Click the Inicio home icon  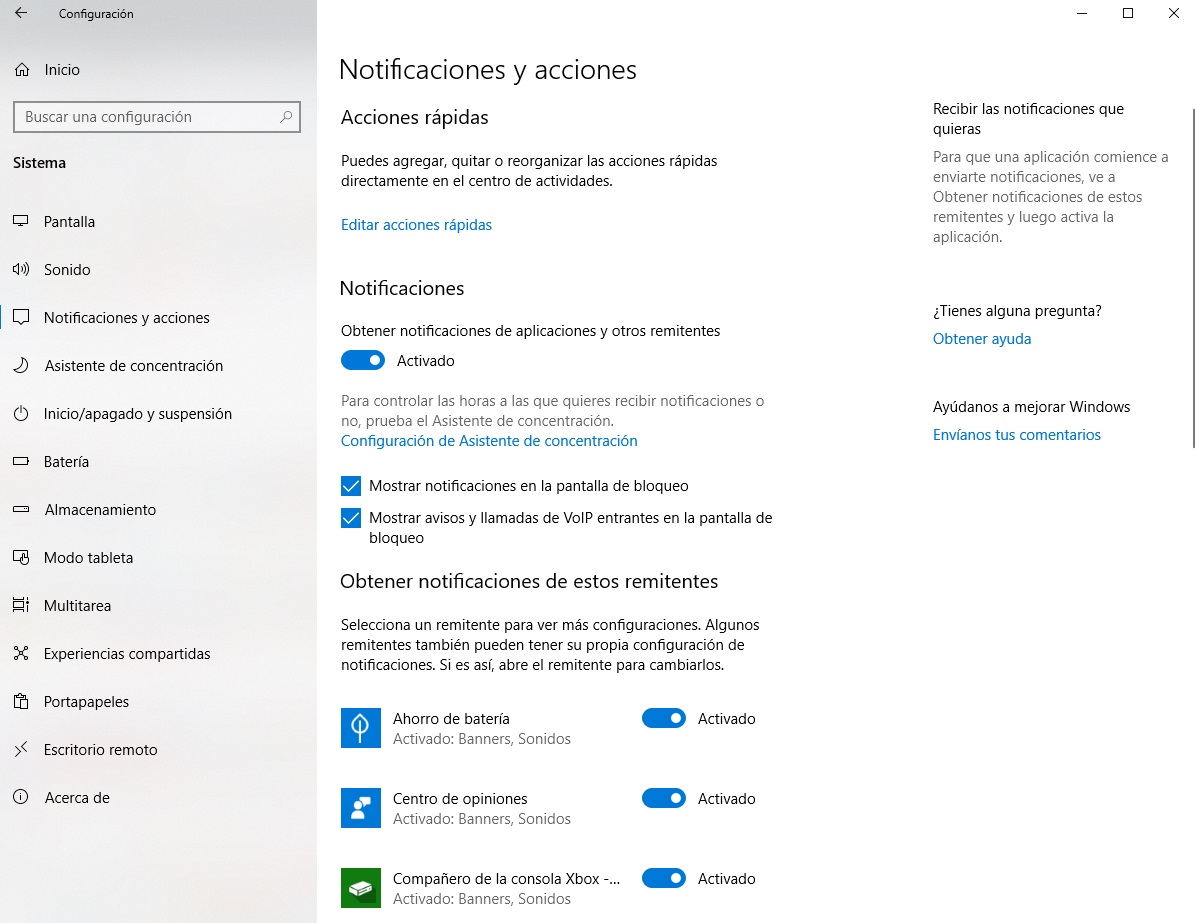pos(21,70)
